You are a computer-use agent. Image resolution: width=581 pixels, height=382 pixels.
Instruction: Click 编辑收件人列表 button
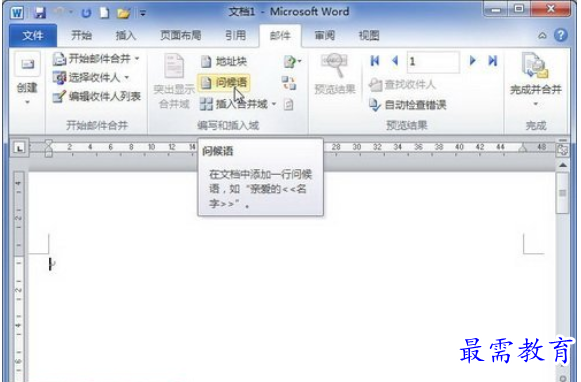coord(97,97)
